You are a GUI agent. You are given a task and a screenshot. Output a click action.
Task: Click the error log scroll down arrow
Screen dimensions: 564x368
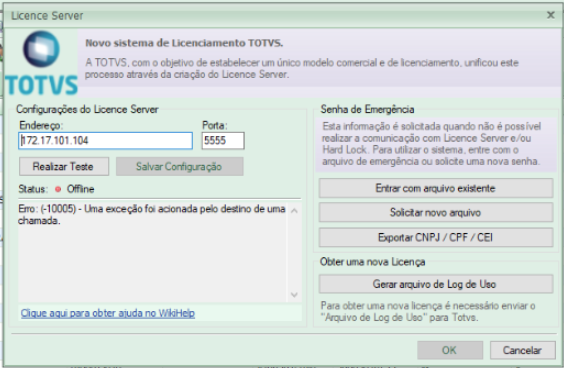(294, 295)
